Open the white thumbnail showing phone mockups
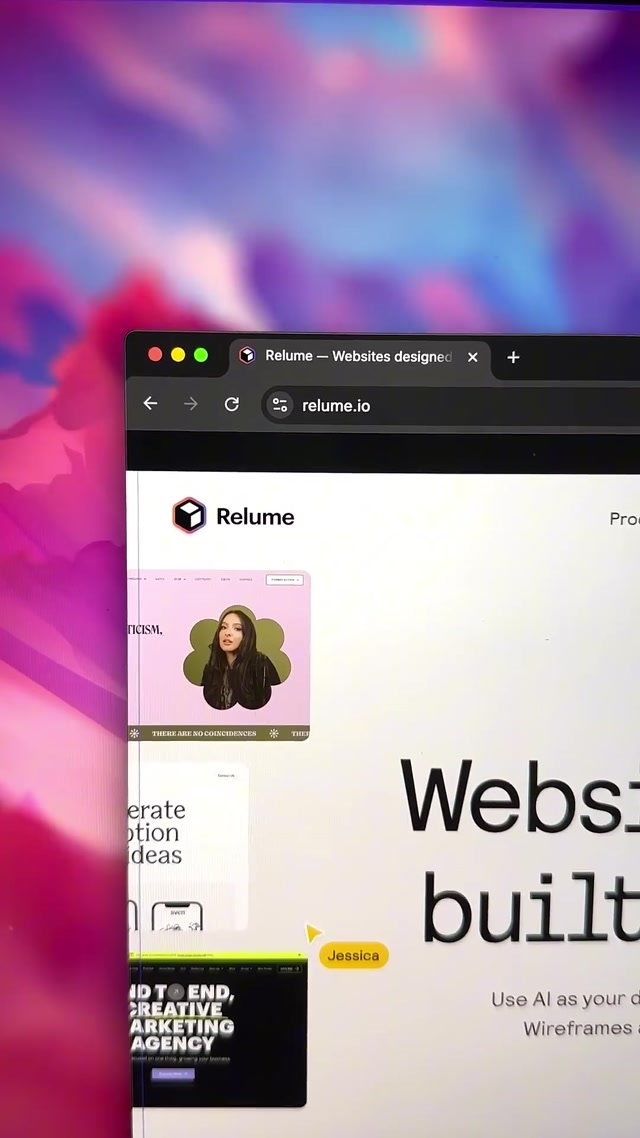Viewport: 640px width, 1138px height. (x=190, y=846)
